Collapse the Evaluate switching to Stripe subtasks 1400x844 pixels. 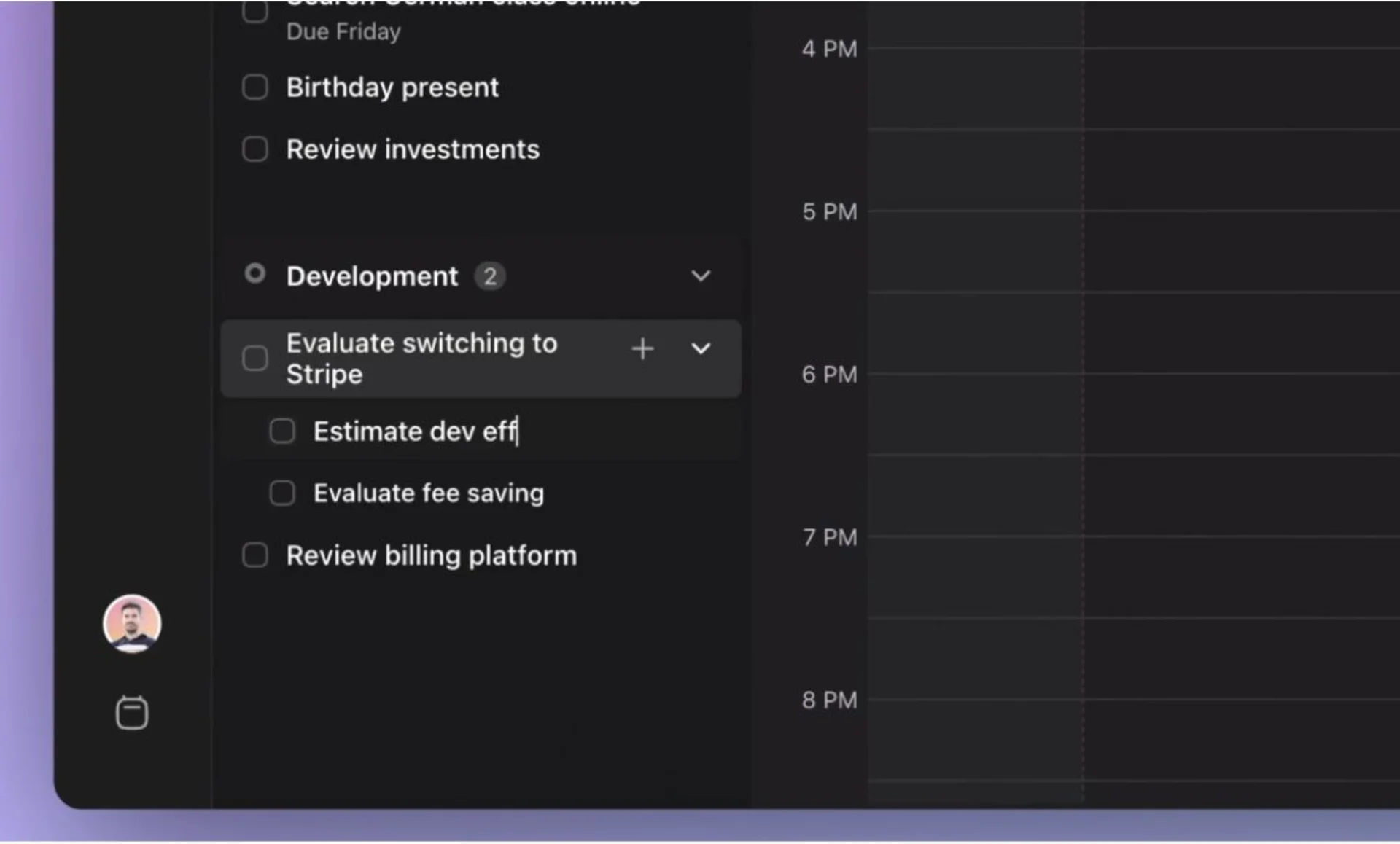[700, 348]
